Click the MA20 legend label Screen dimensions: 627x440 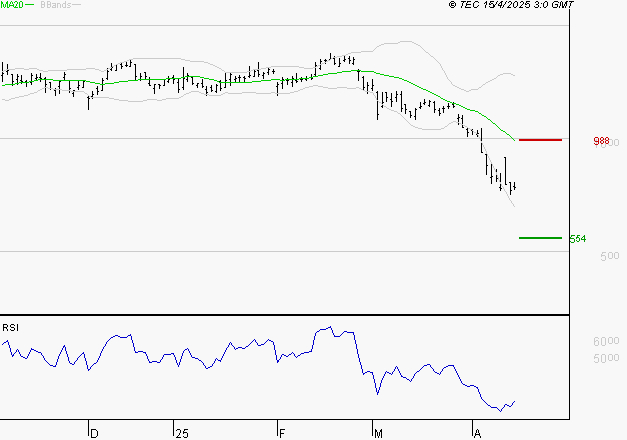point(12,5)
